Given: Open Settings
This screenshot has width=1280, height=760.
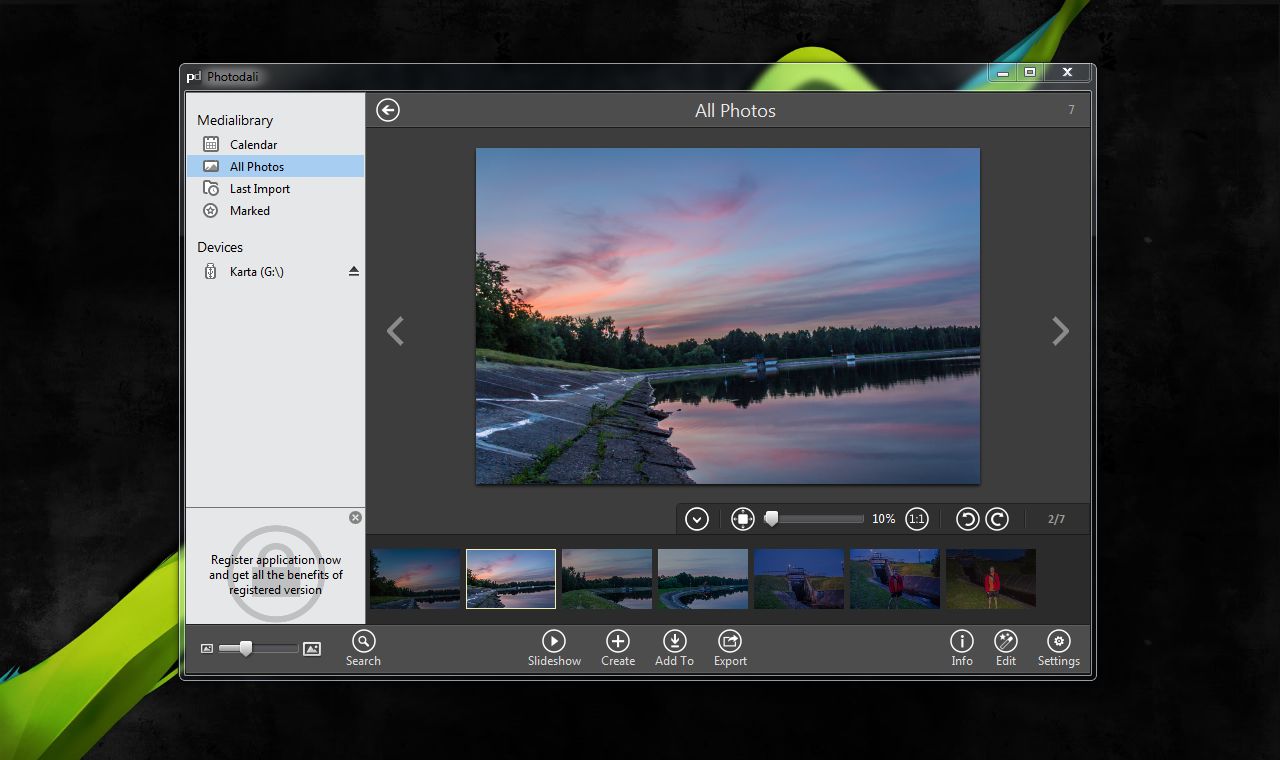Looking at the screenshot, I should point(1058,648).
